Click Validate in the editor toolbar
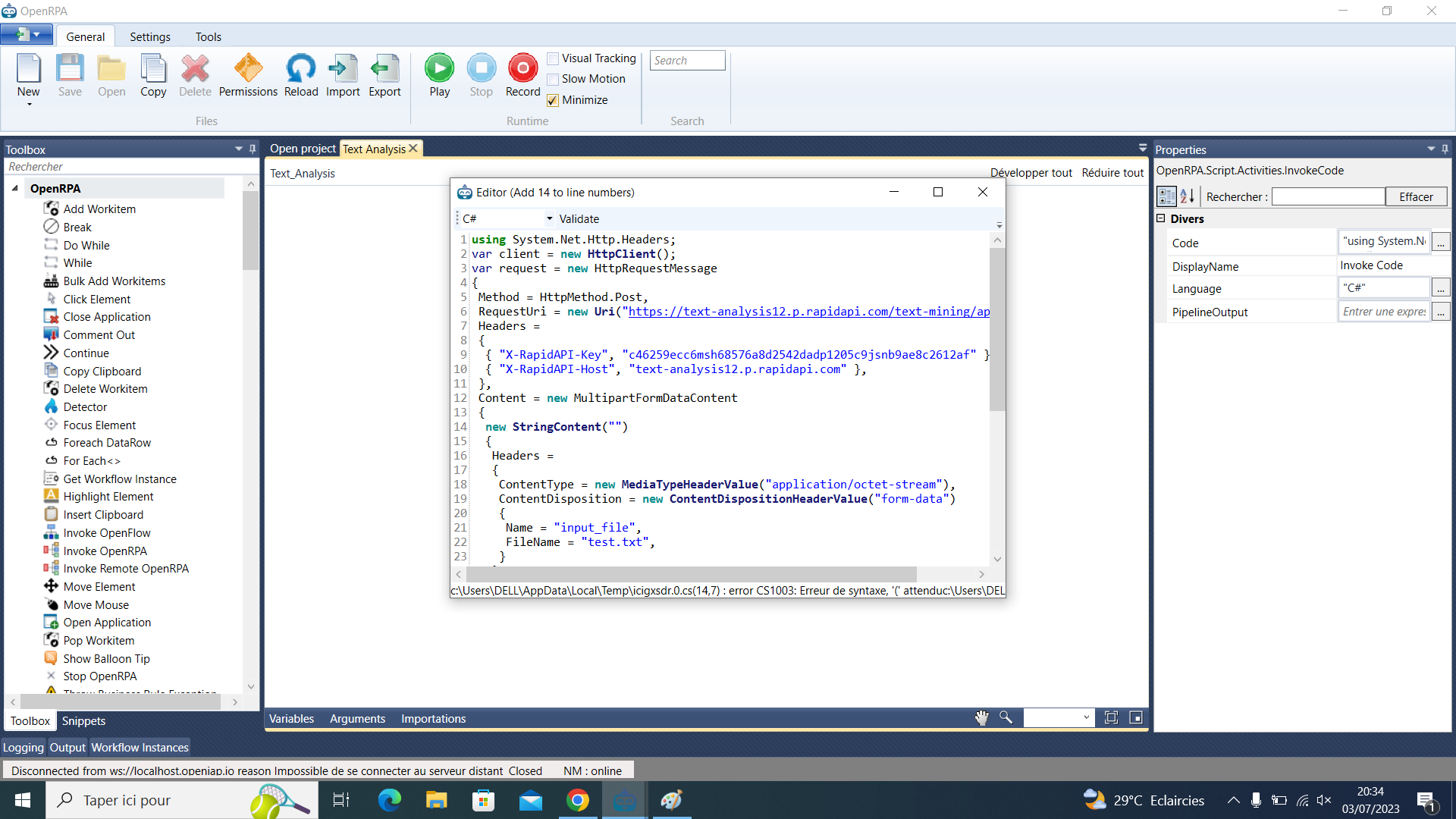The height and width of the screenshot is (819, 1456). tap(579, 218)
